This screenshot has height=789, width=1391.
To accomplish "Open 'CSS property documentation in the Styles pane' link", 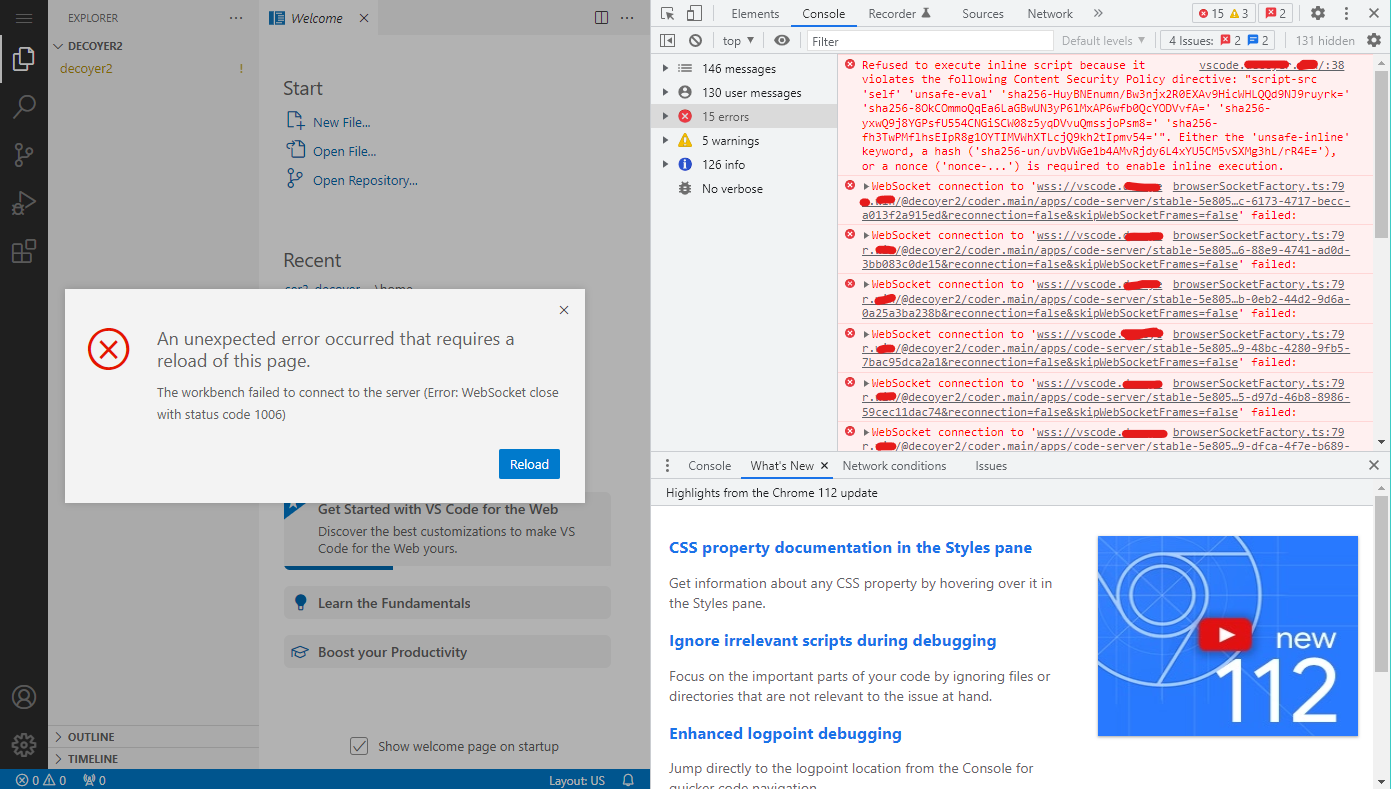I will point(850,548).
